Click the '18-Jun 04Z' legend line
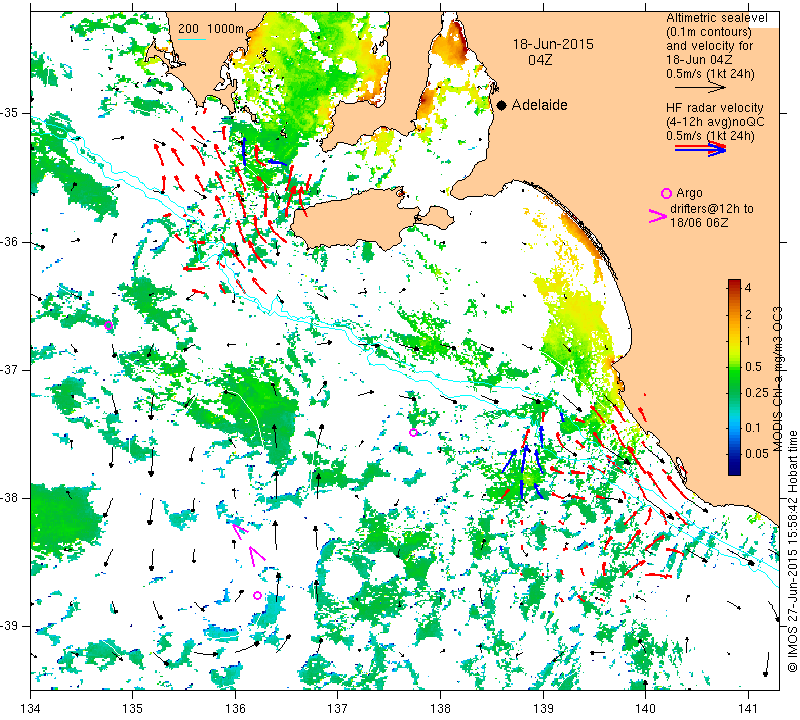The width and height of the screenshot is (800, 720). point(699,59)
